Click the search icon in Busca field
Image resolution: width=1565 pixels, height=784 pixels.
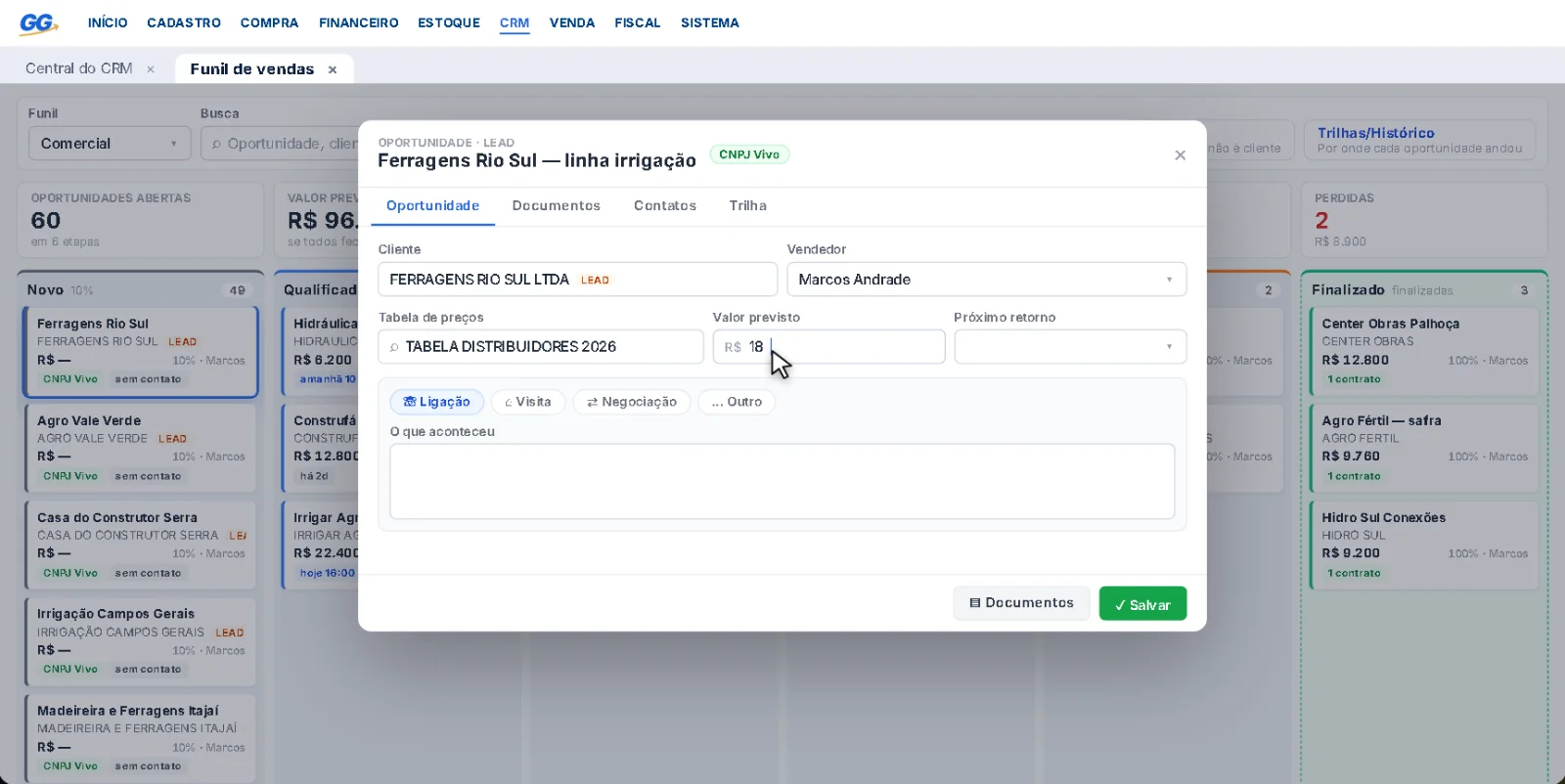click(x=216, y=144)
